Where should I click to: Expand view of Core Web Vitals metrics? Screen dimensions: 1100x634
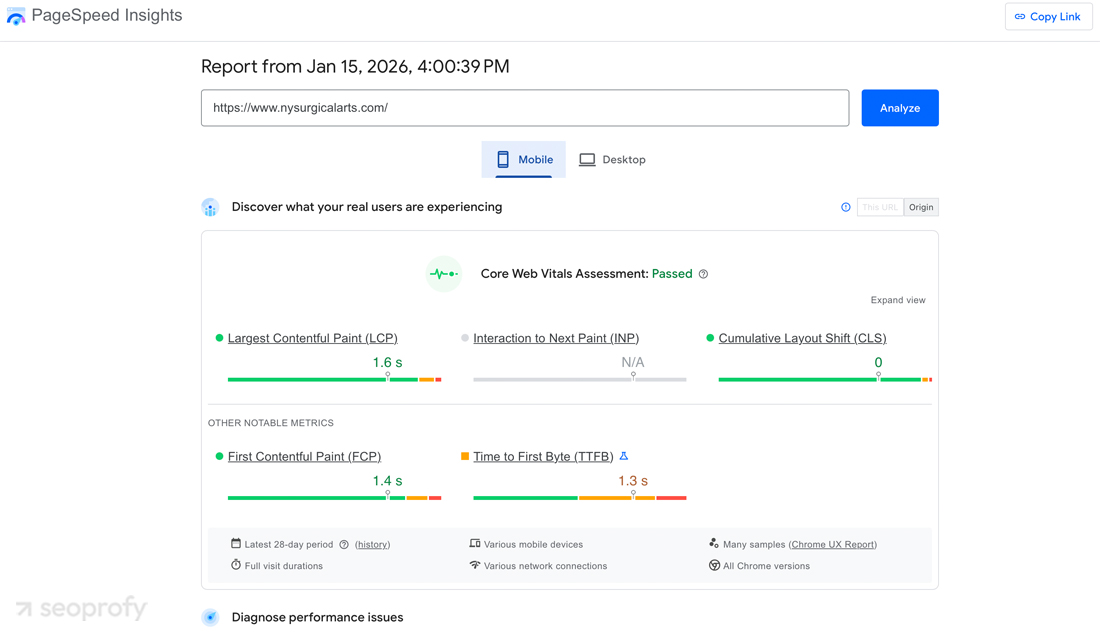coord(897,299)
